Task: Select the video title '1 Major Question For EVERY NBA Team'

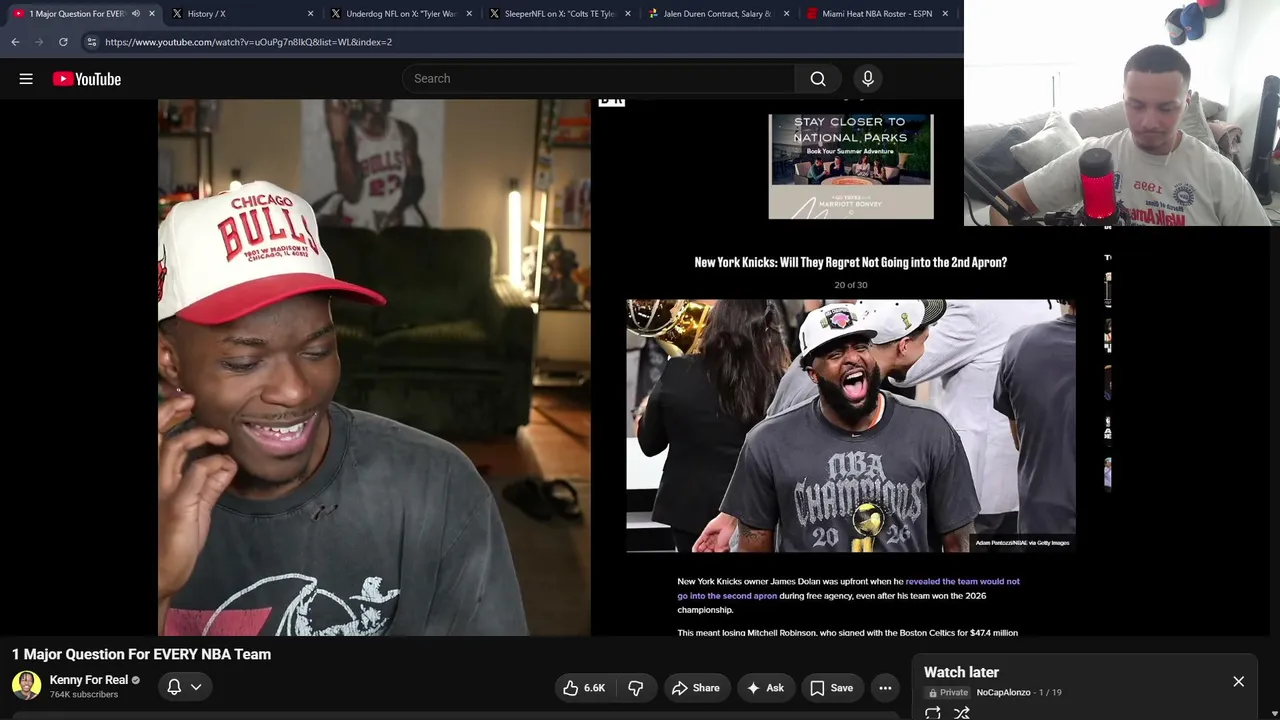Action: 141,654
